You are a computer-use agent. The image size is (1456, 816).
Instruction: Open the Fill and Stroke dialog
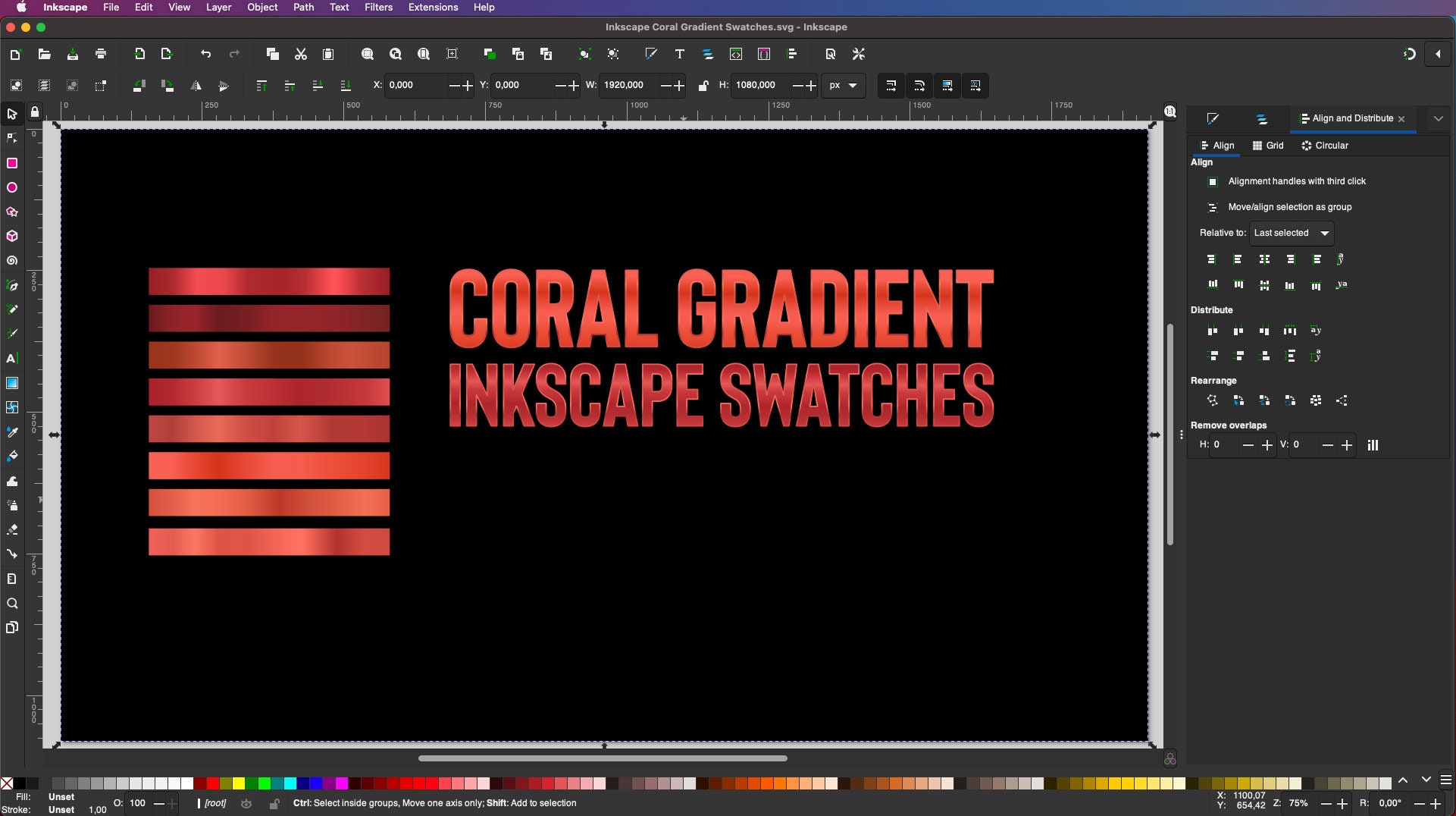click(x=650, y=54)
